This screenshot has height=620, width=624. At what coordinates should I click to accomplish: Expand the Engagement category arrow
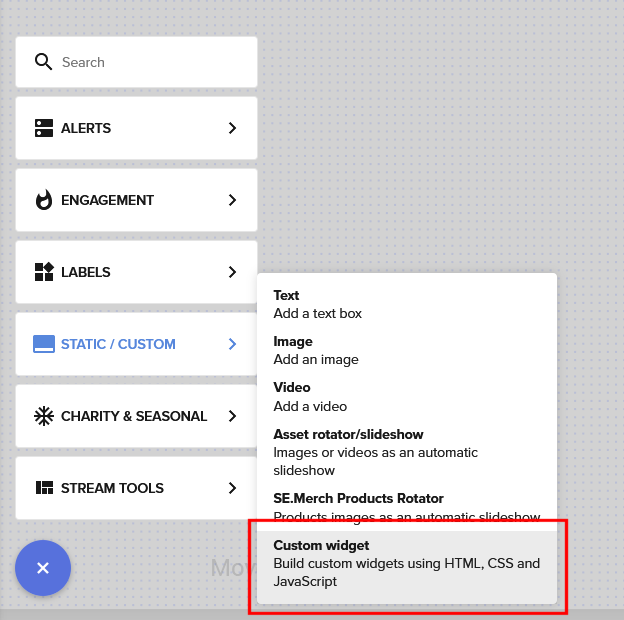[232, 200]
